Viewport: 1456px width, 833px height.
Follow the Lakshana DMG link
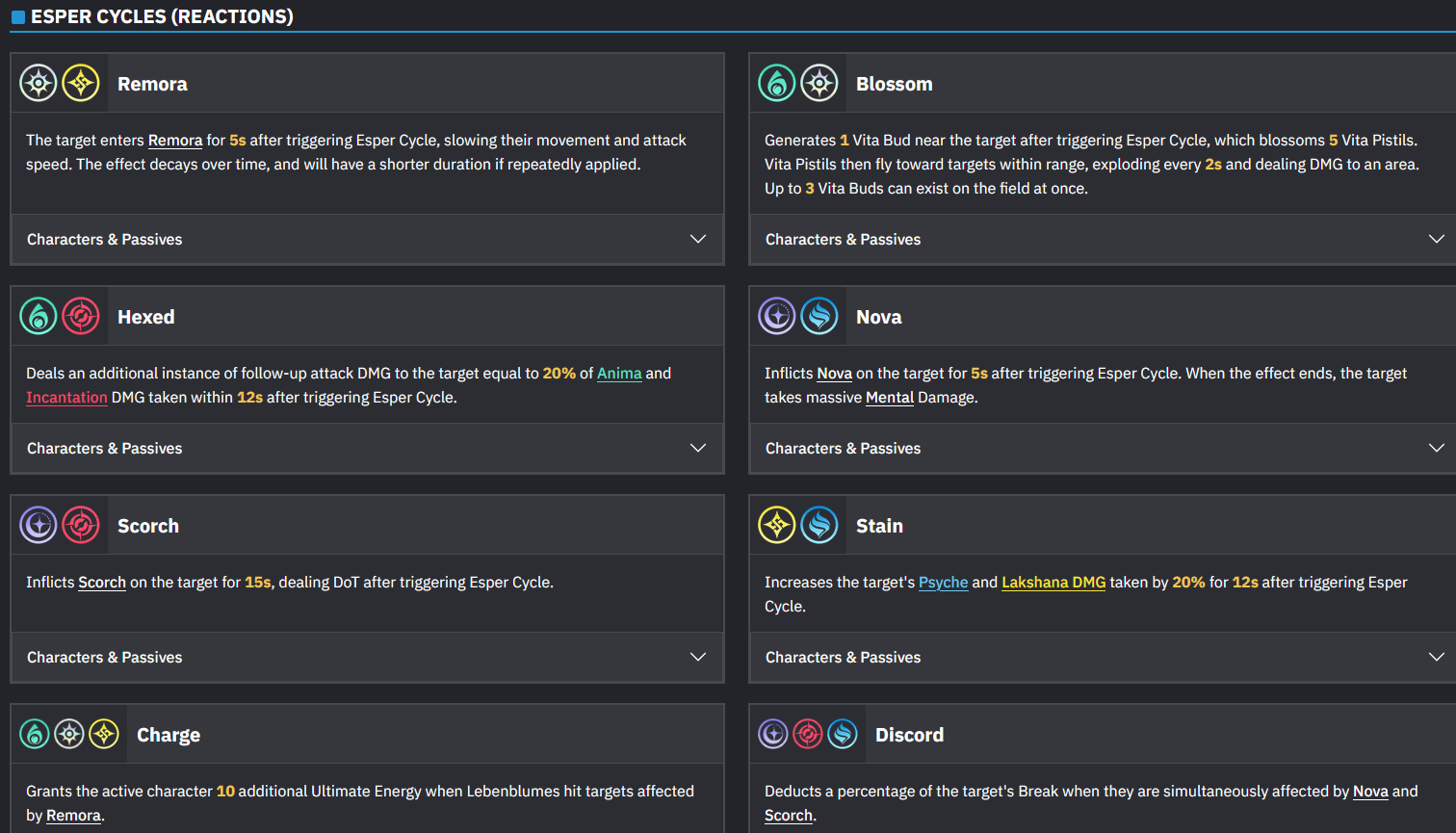(x=1053, y=583)
